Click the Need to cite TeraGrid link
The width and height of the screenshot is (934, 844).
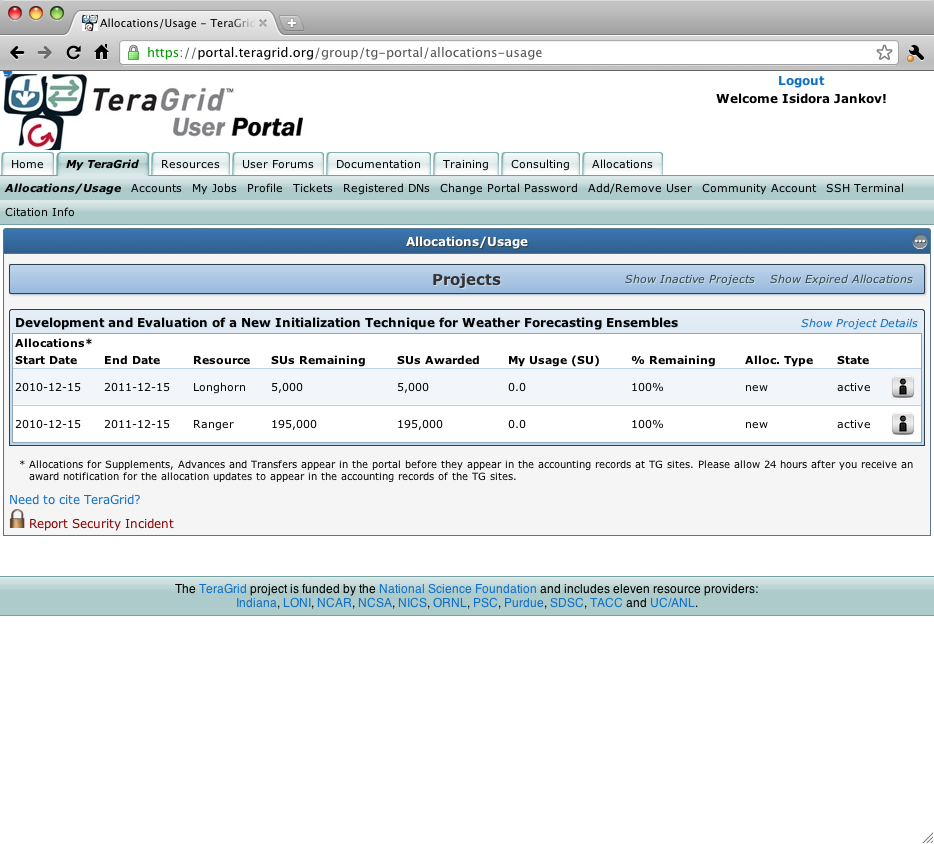click(75, 500)
